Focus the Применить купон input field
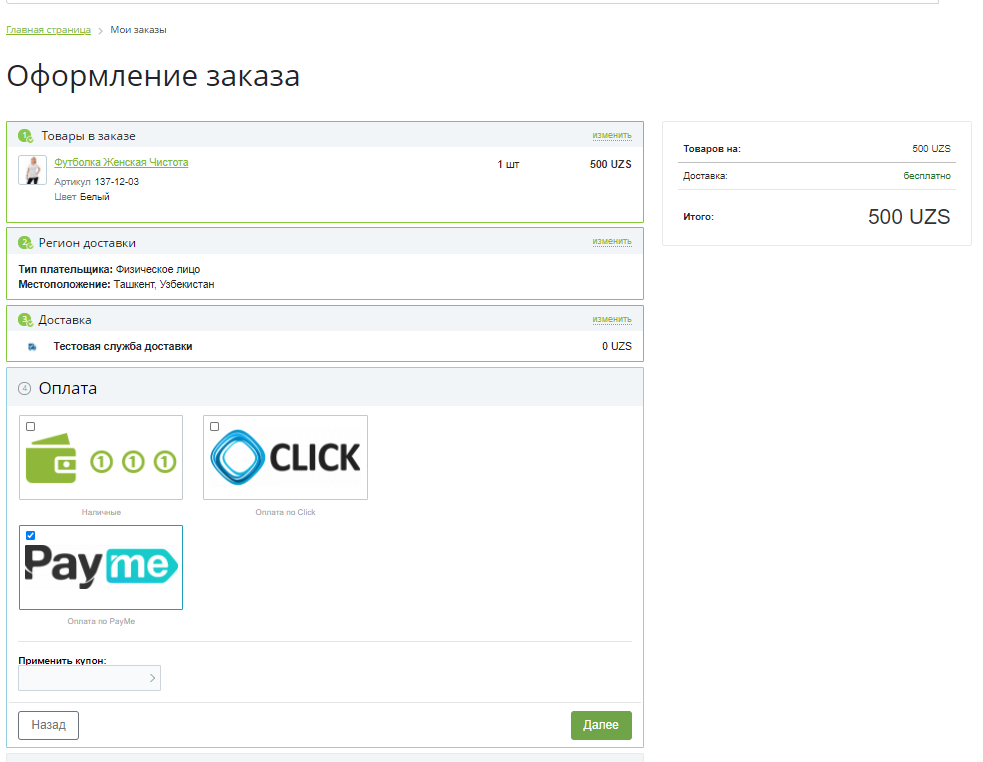The height and width of the screenshot is (762, 983). [x=89, y=678]
